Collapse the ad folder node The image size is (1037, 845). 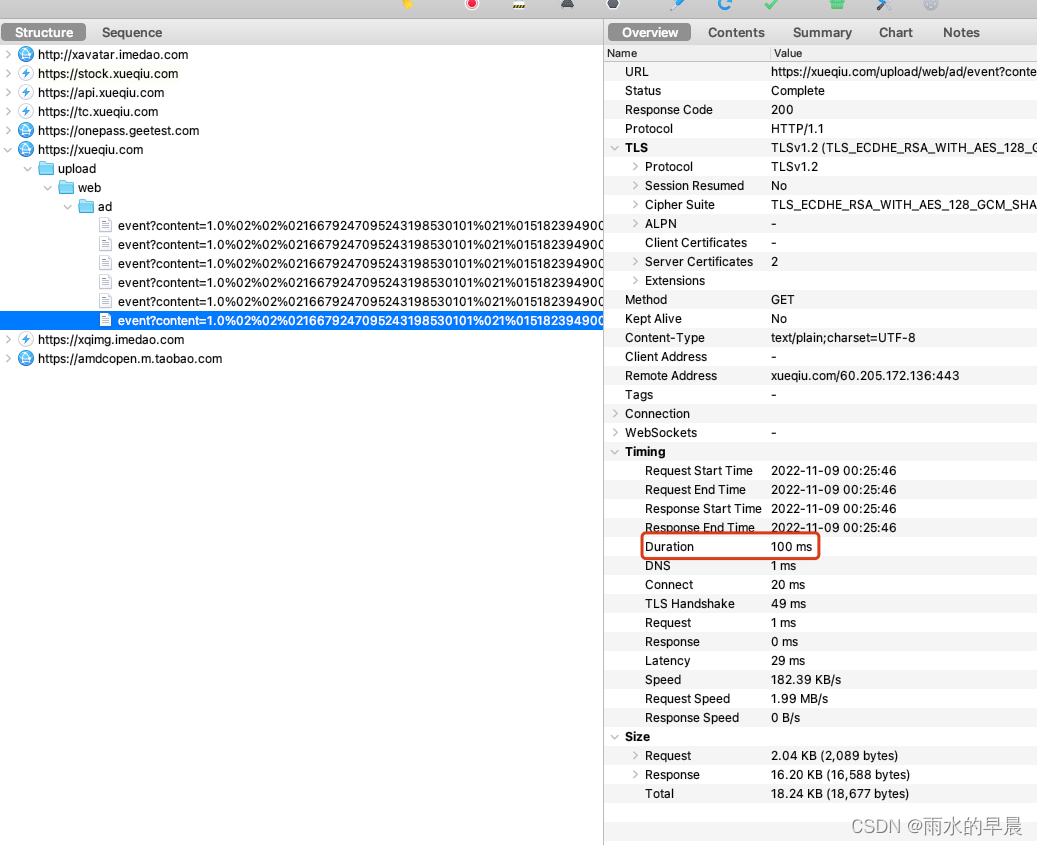[67, 207]
